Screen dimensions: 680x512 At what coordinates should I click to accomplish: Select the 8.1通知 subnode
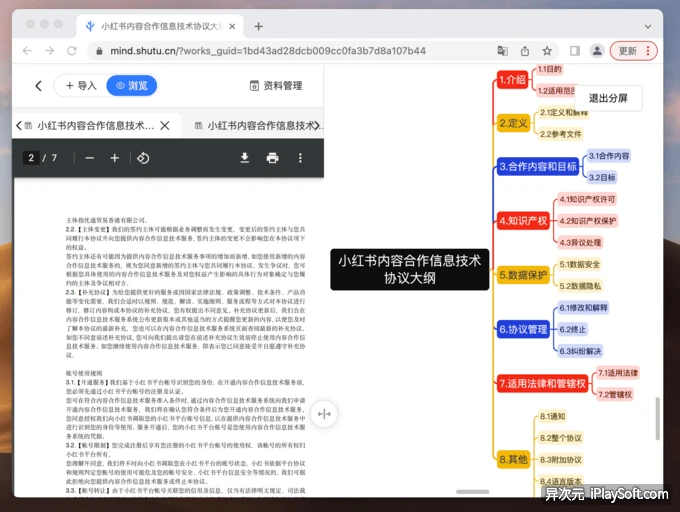click(552, 416)
